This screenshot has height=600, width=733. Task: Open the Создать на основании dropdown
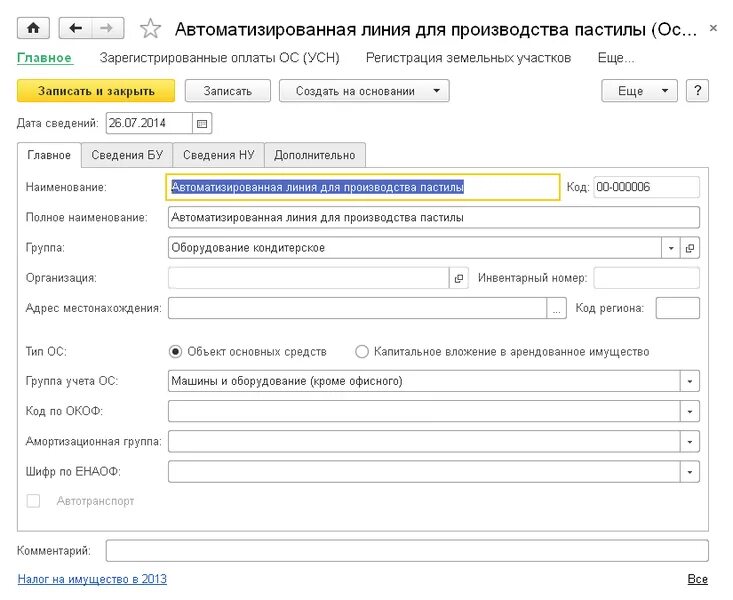(x=364, y=91)
